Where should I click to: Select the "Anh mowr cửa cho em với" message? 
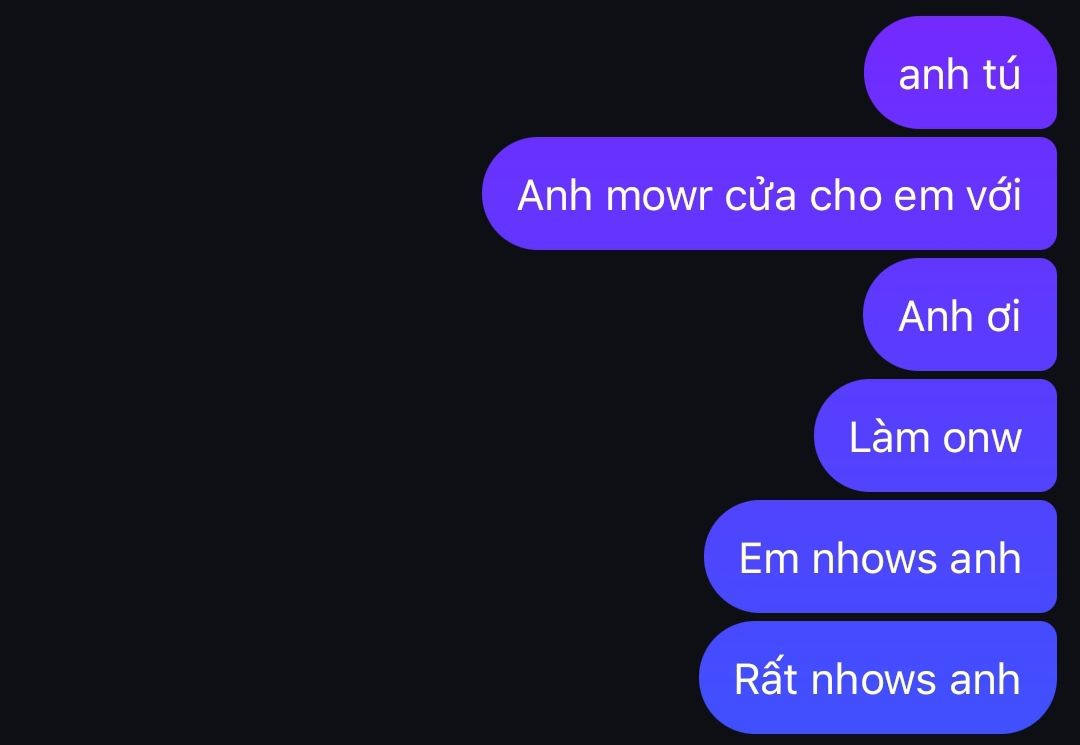769,193
